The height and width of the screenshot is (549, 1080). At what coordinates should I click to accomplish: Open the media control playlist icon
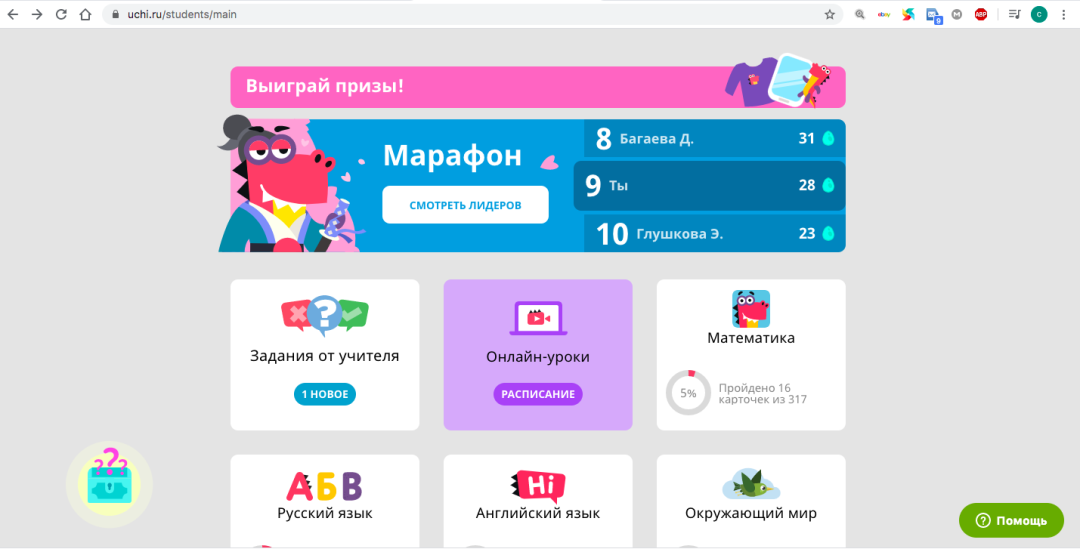1014,15
